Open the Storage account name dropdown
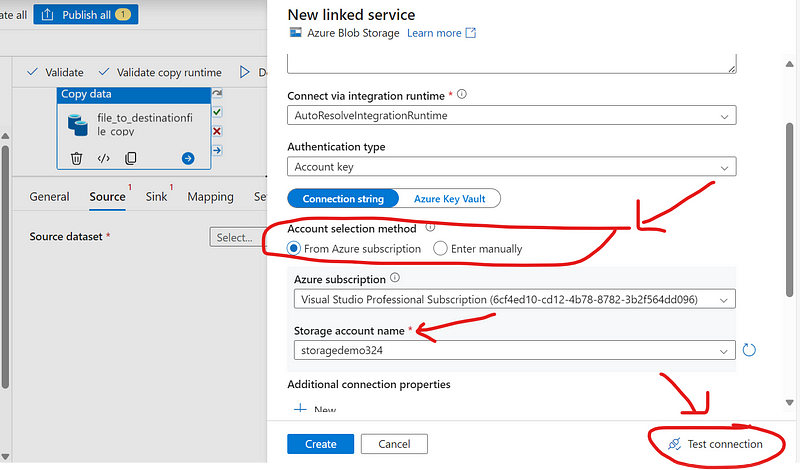 point(514,350)
